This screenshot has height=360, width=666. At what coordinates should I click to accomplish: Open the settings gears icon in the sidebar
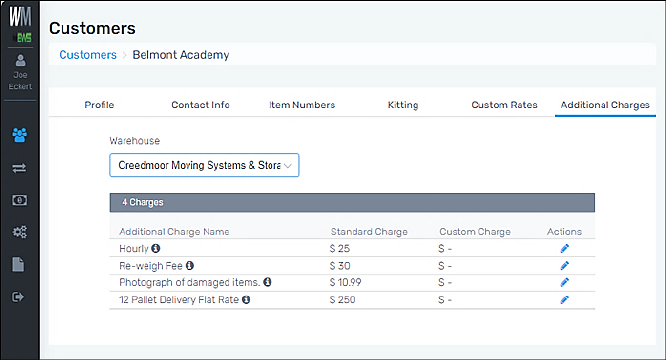(19, 232)
